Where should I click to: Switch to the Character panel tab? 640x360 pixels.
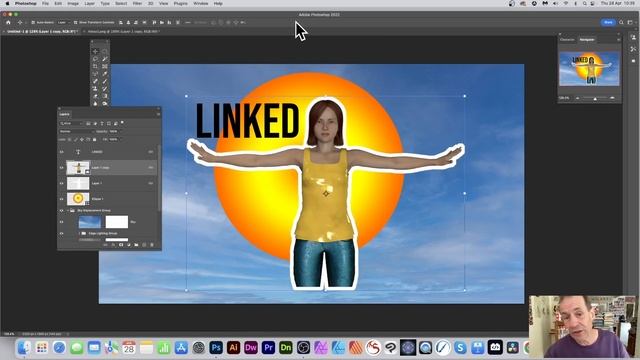tap(567, 40)
